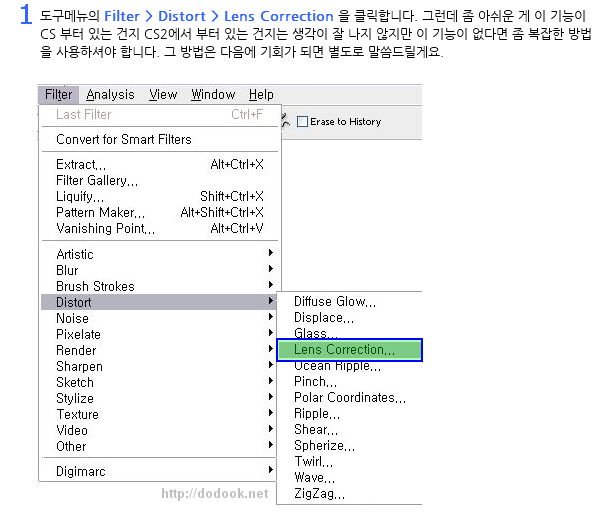Choose Twirl distort filter
600x521 pixels.
click(349, 462)
